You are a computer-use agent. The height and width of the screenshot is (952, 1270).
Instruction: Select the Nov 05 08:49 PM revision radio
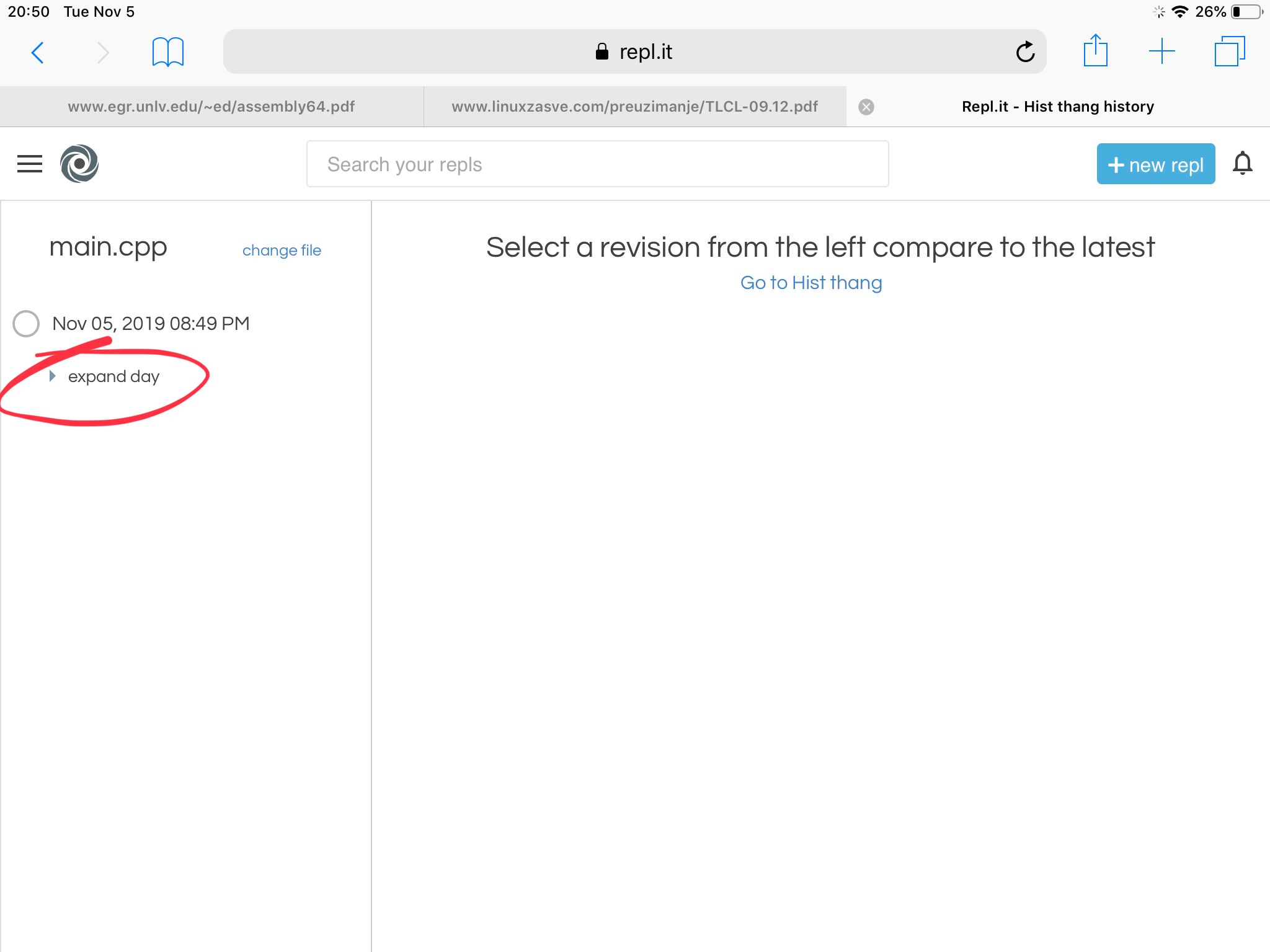click(x=26, y=324)
